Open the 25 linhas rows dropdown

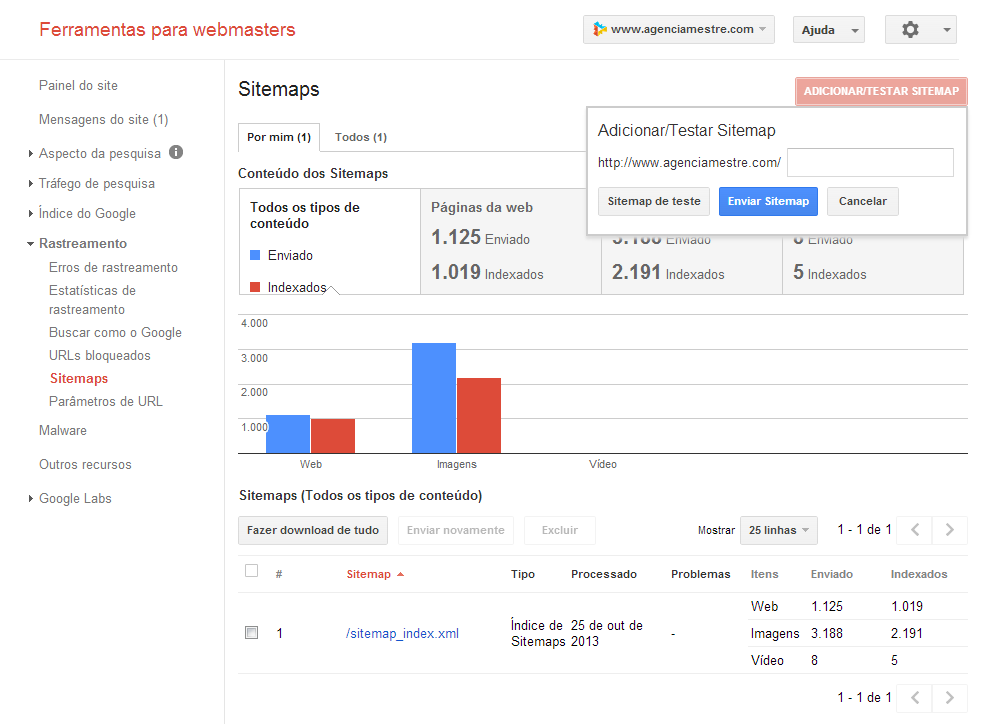(x=778, y=530)
